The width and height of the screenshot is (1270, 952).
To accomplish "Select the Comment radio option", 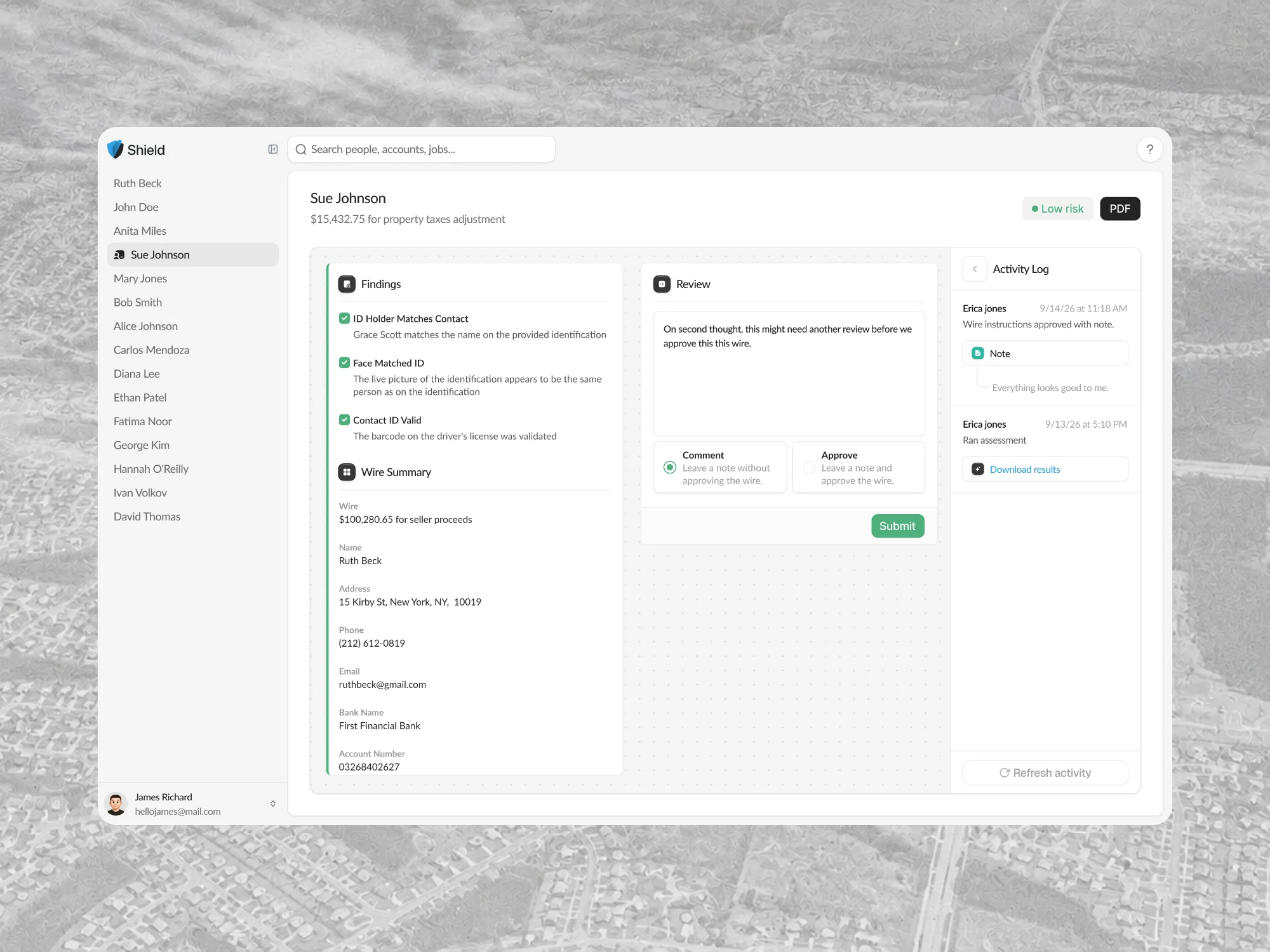I will (670, 467).
